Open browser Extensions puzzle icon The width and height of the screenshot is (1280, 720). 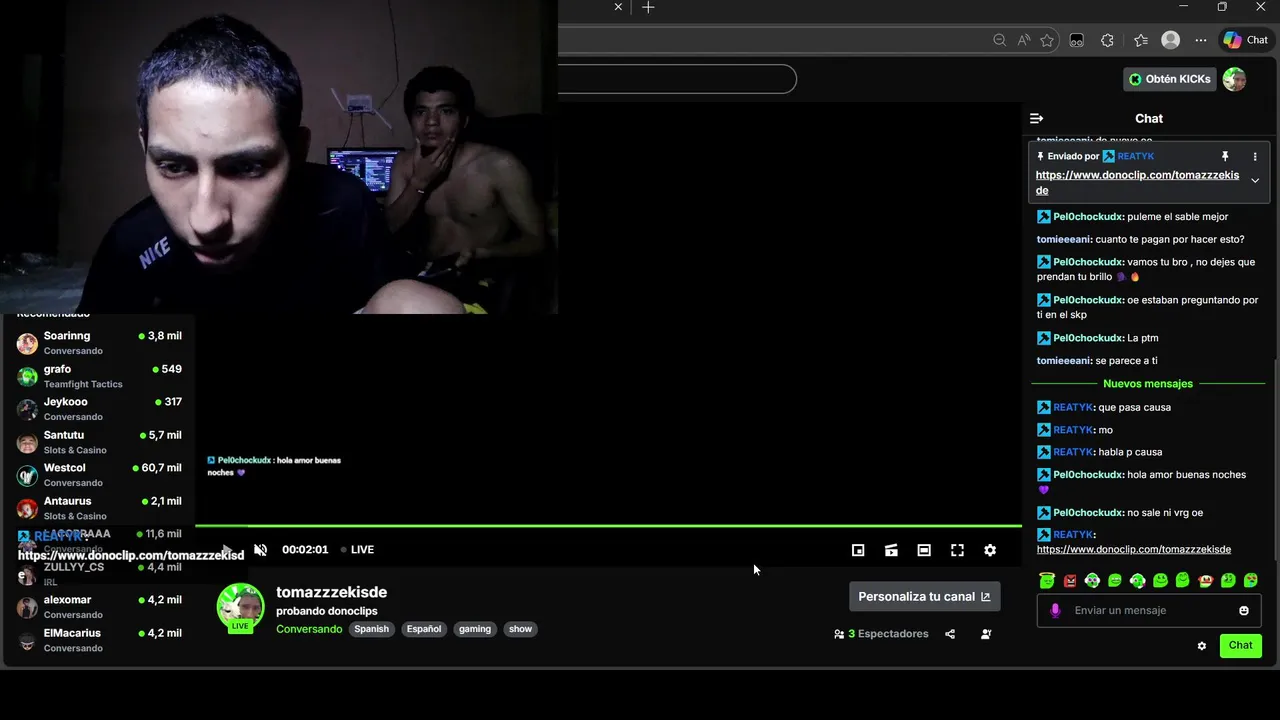coord(1107,40)
